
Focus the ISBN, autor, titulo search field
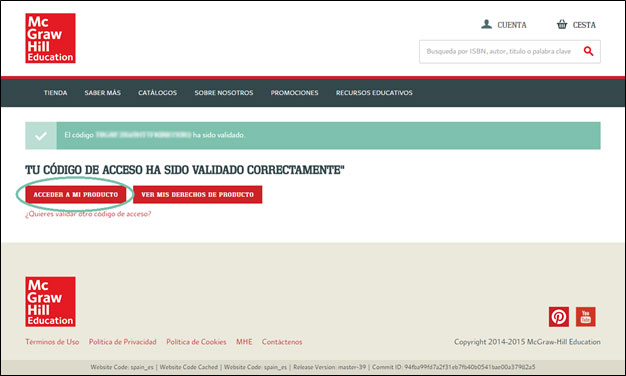click(509, 51)
